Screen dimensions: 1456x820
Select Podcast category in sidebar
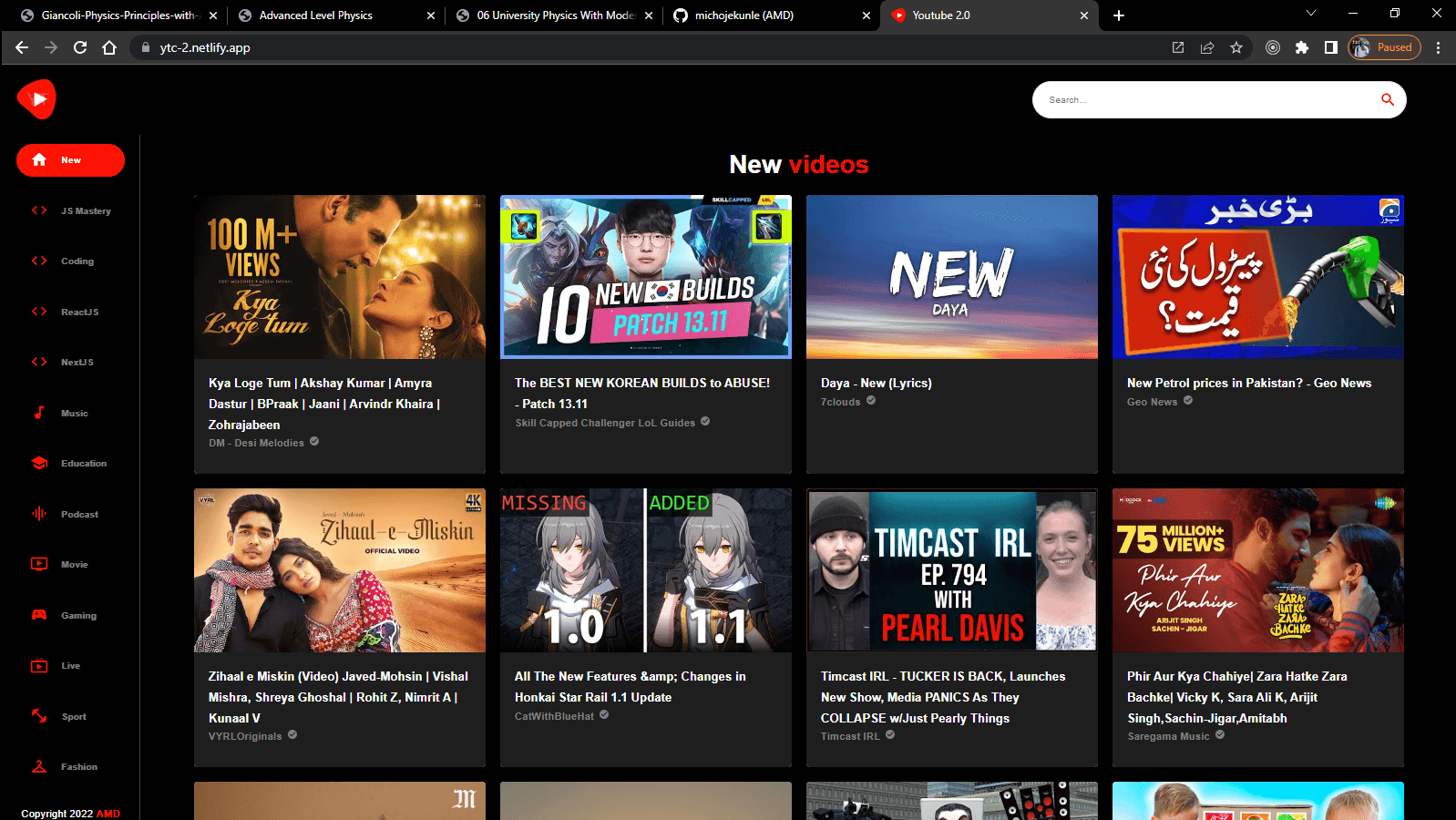(70, 514)
